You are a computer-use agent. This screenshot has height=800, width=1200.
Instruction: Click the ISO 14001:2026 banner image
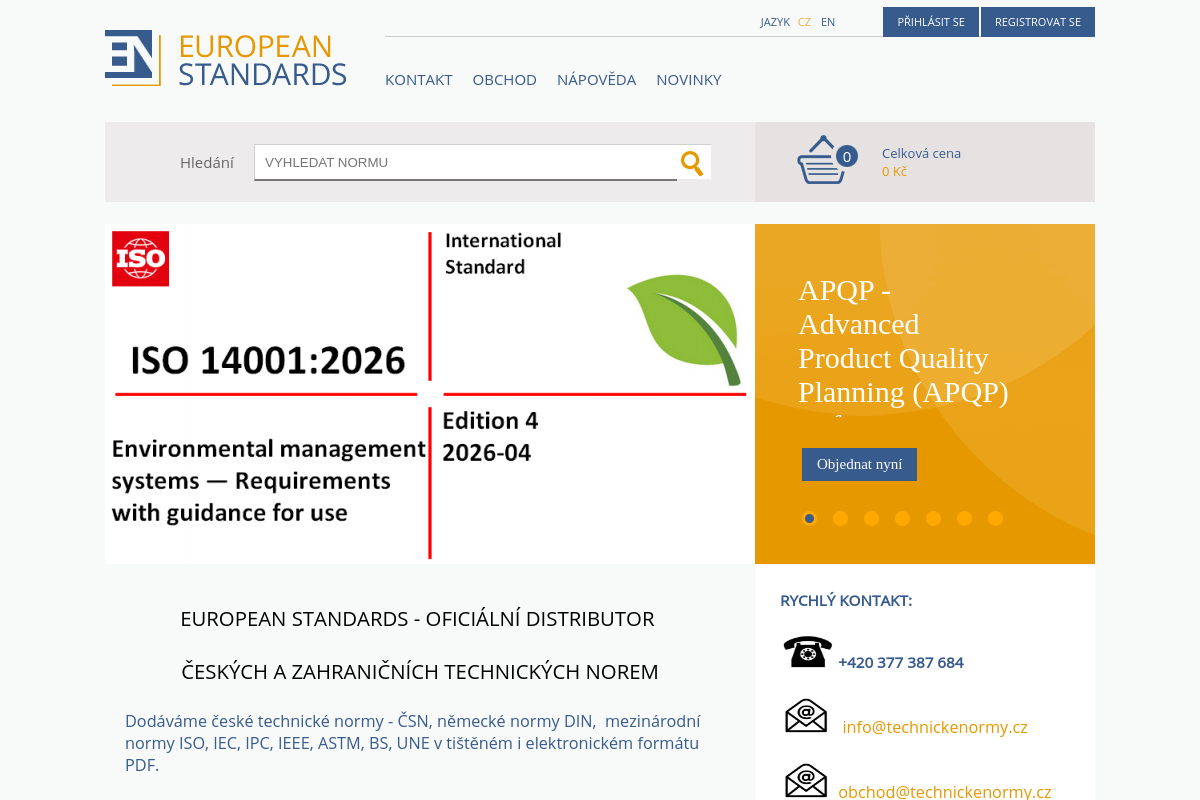click(430, 394)
